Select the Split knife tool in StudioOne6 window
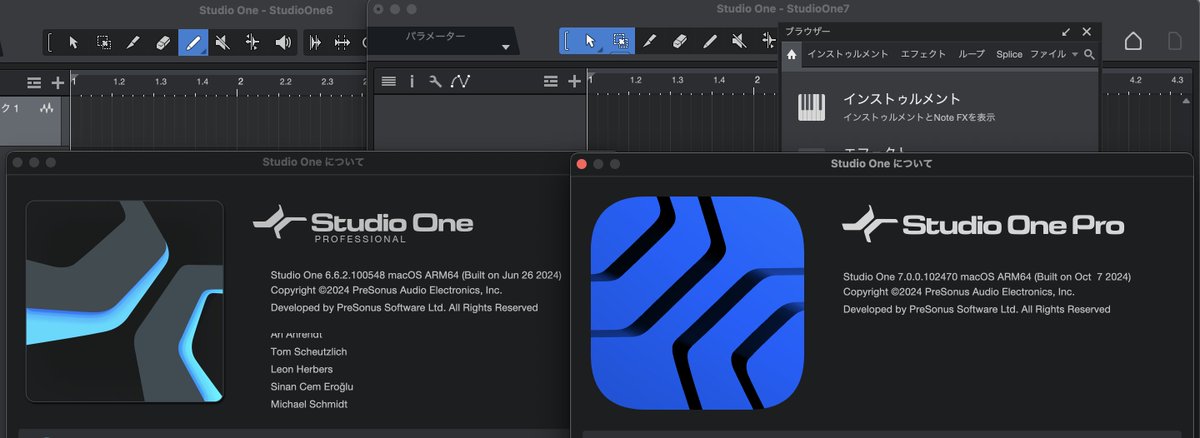 tap(133, 42)
